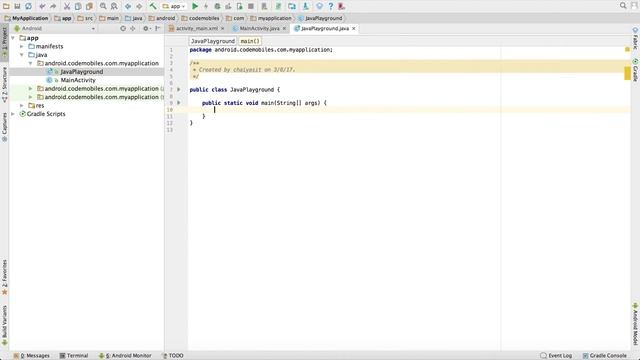Toggle the Project tool window tab

tap(4, 41)
